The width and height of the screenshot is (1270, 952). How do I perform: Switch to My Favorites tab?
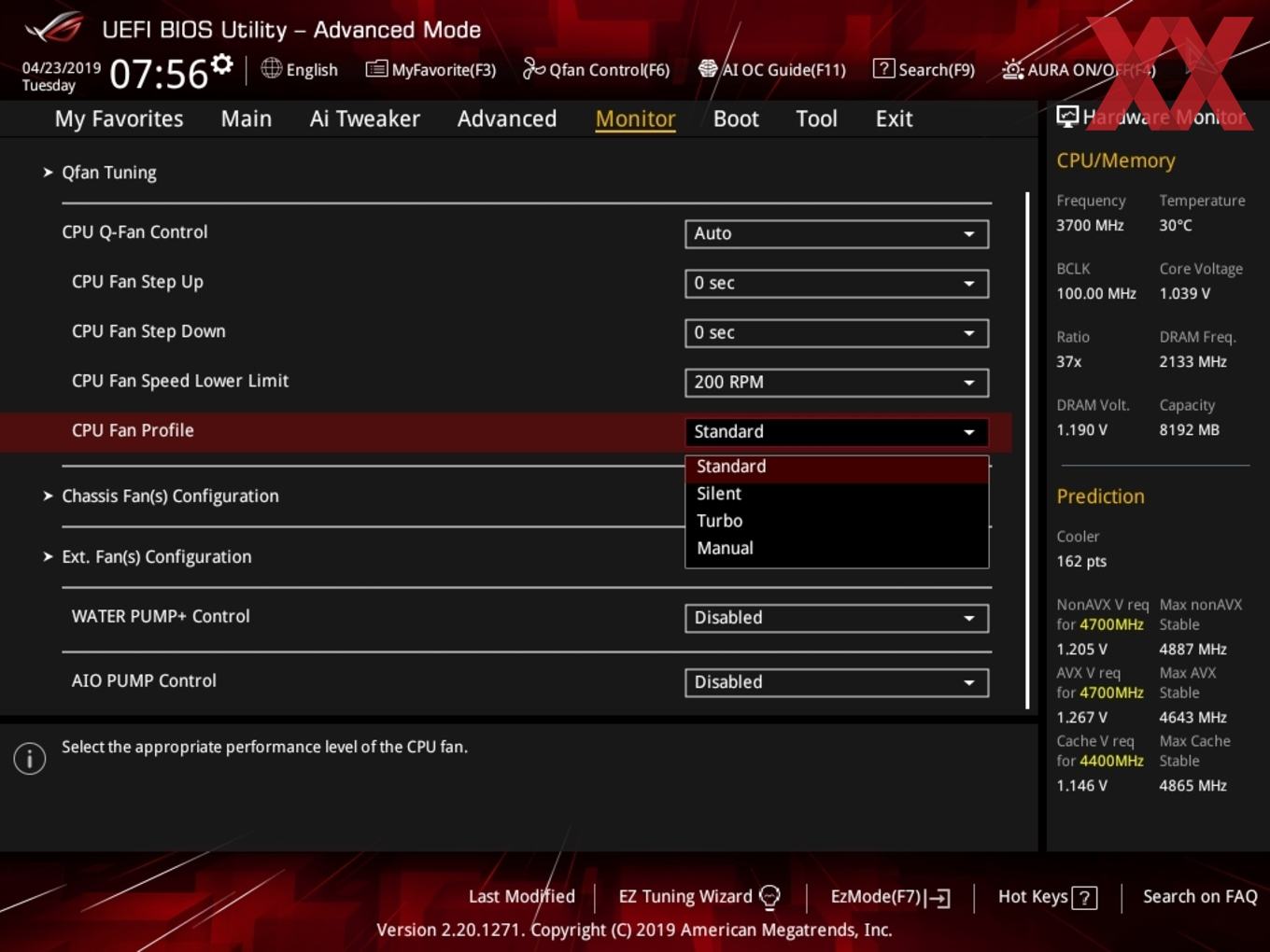click(x=119, y=119)
